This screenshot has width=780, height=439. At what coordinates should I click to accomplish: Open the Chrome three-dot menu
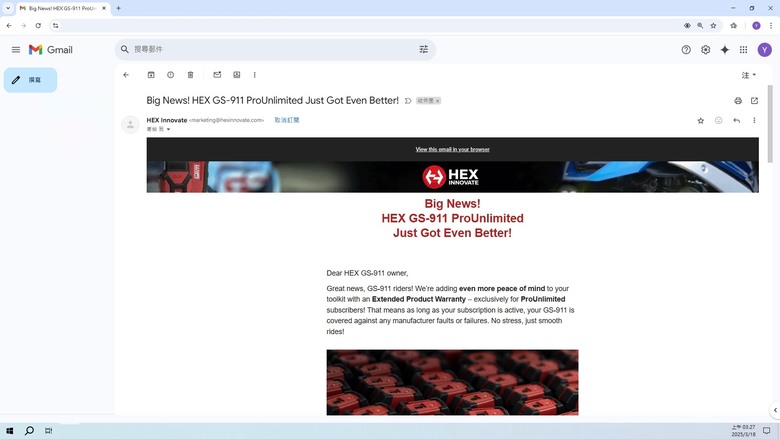771,25
